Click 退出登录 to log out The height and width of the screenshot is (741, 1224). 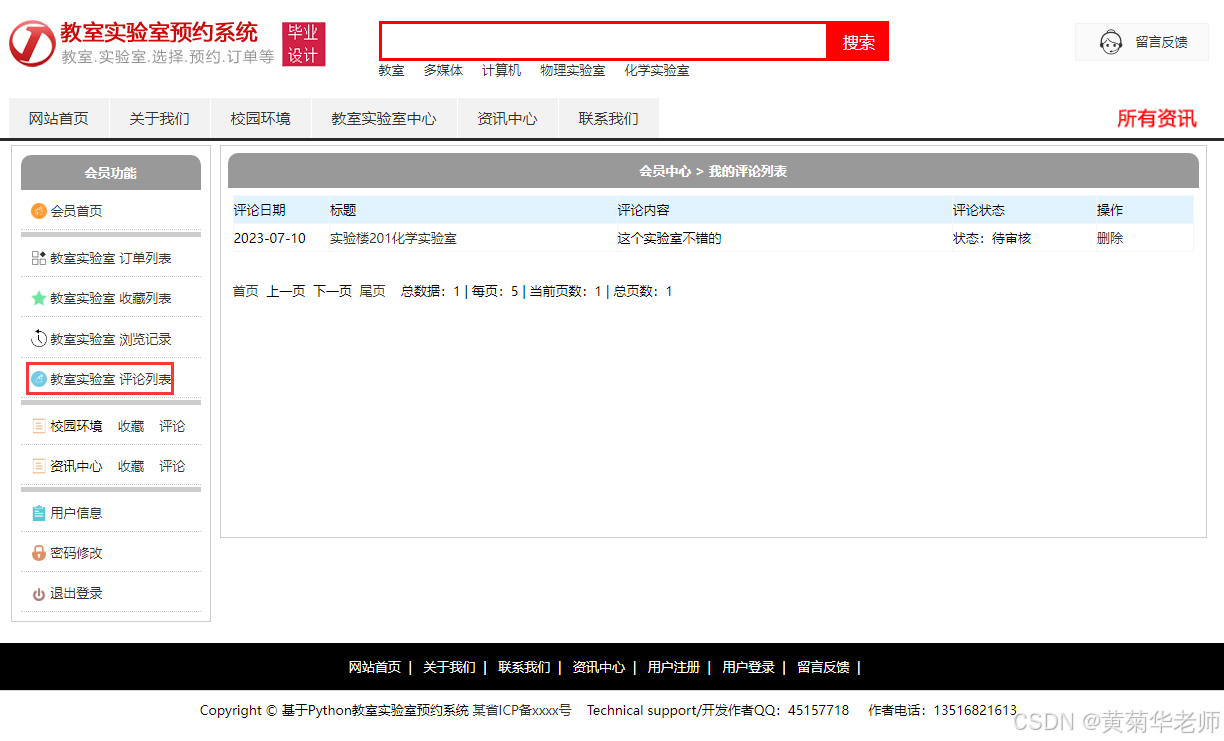(76, 593)
